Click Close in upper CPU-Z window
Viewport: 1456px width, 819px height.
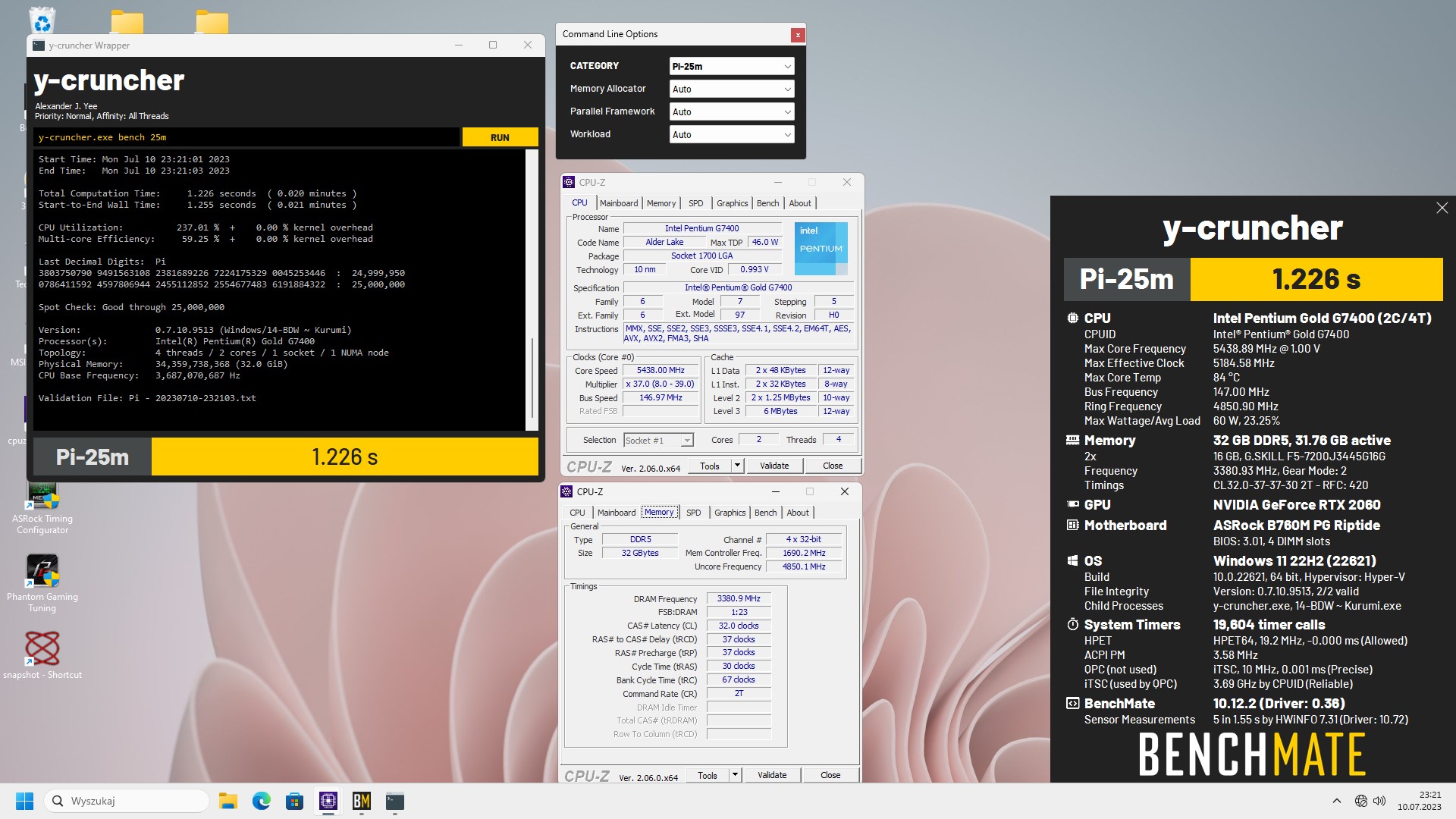833,466
